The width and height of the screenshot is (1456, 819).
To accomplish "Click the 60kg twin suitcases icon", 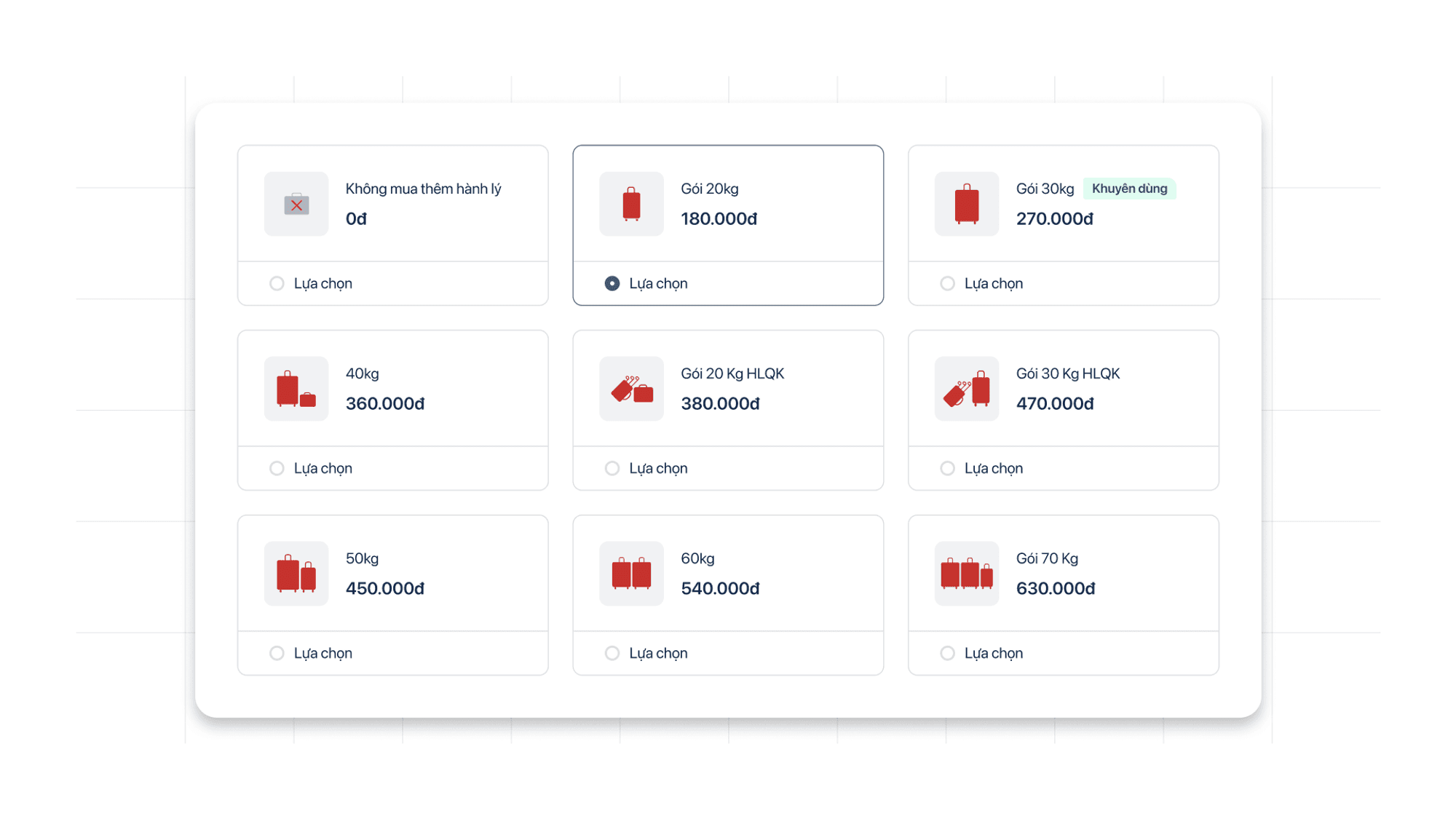I will [631, 574].
